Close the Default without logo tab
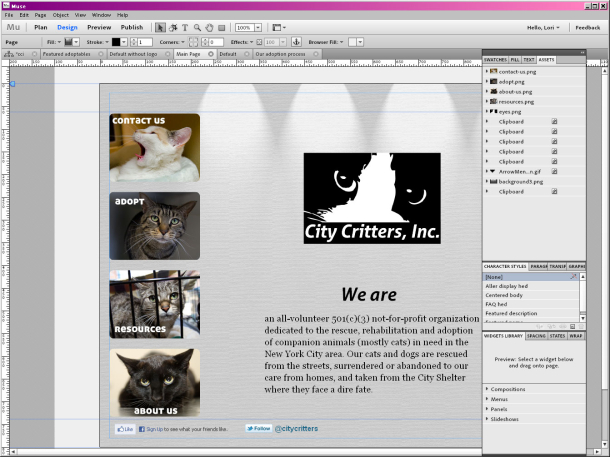The image size is (610, 457). (168, 54)
